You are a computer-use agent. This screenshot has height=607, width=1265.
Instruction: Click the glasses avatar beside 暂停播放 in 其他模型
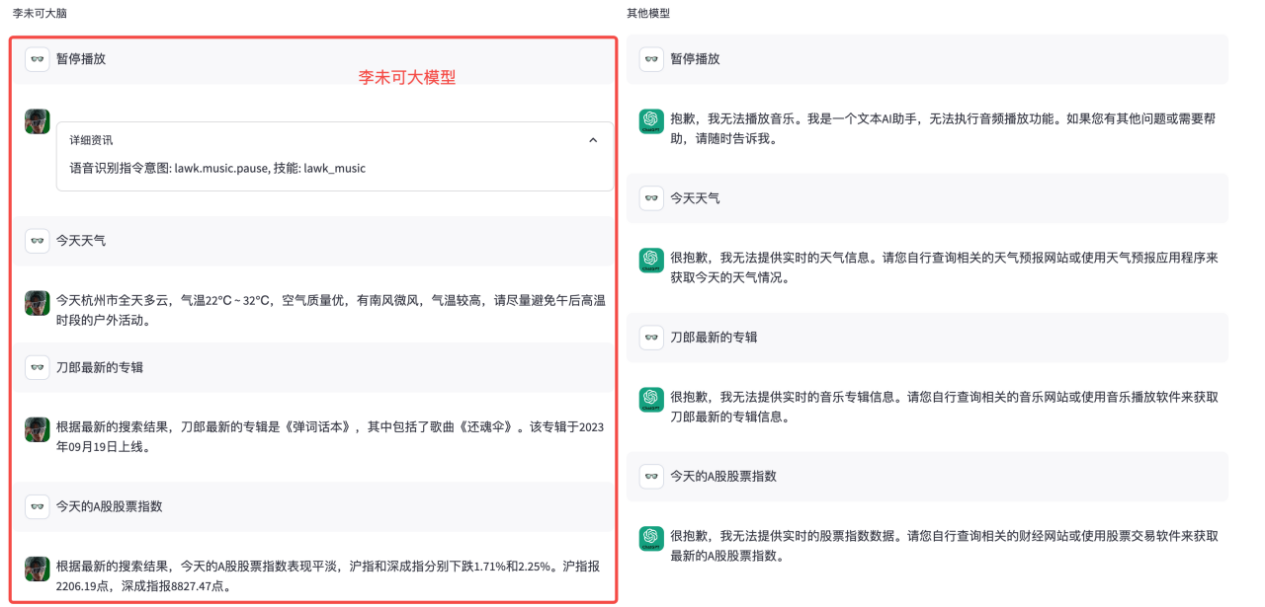click(651, 59)
